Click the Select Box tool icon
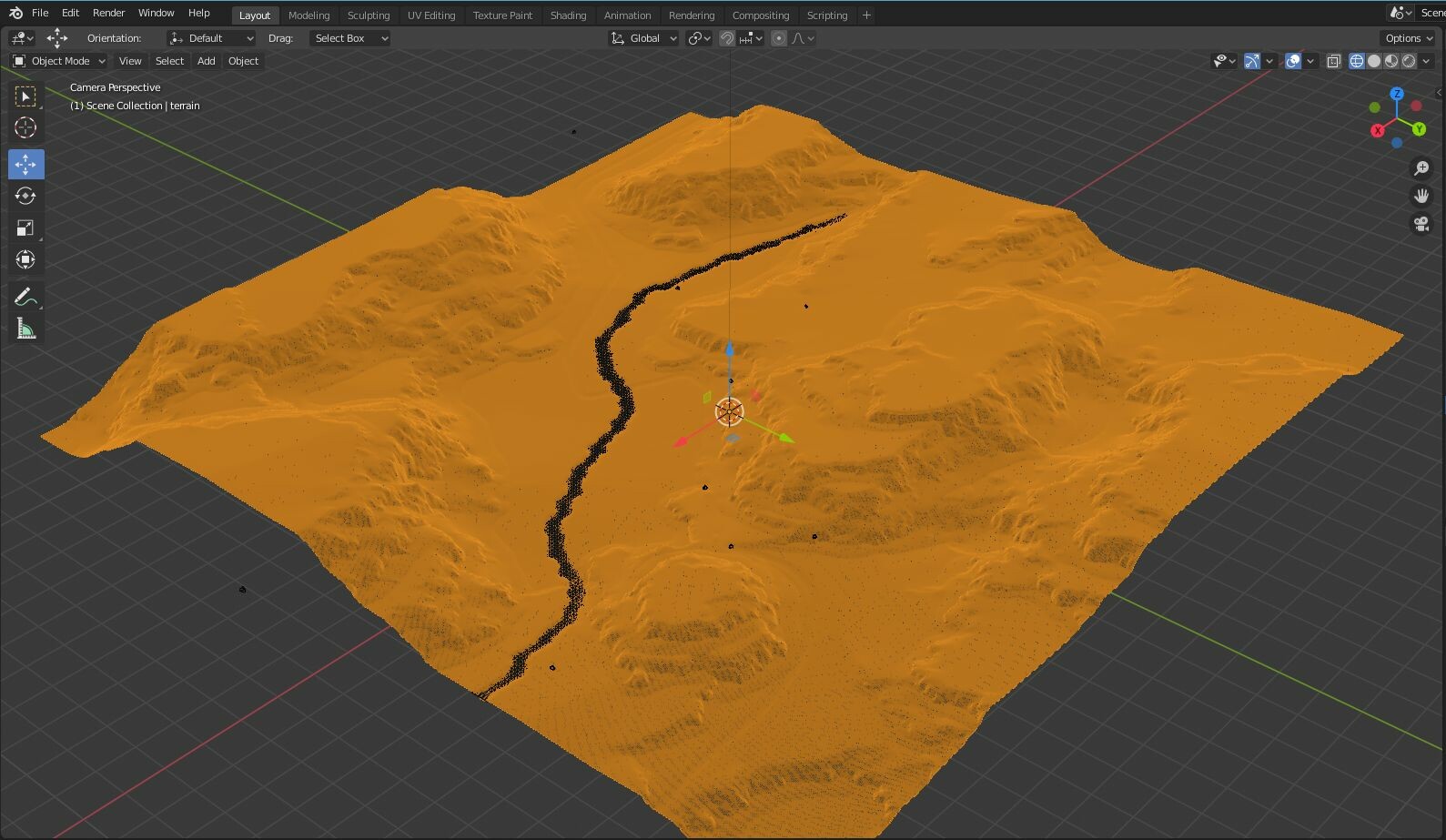The width and height of the screenshot is (1446, 840). [x=25, y=96]
